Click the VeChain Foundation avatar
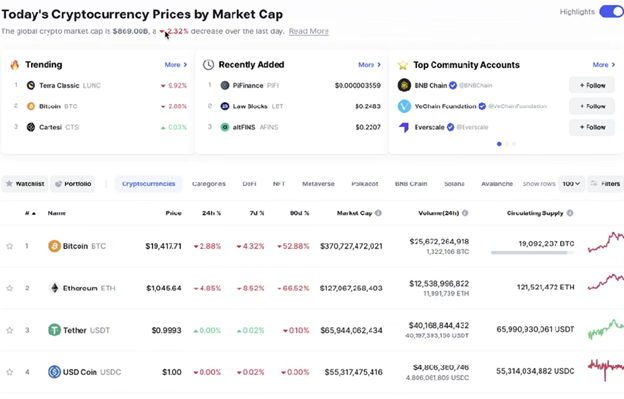The height and width of the screenshot is (399, 624). 404,106
